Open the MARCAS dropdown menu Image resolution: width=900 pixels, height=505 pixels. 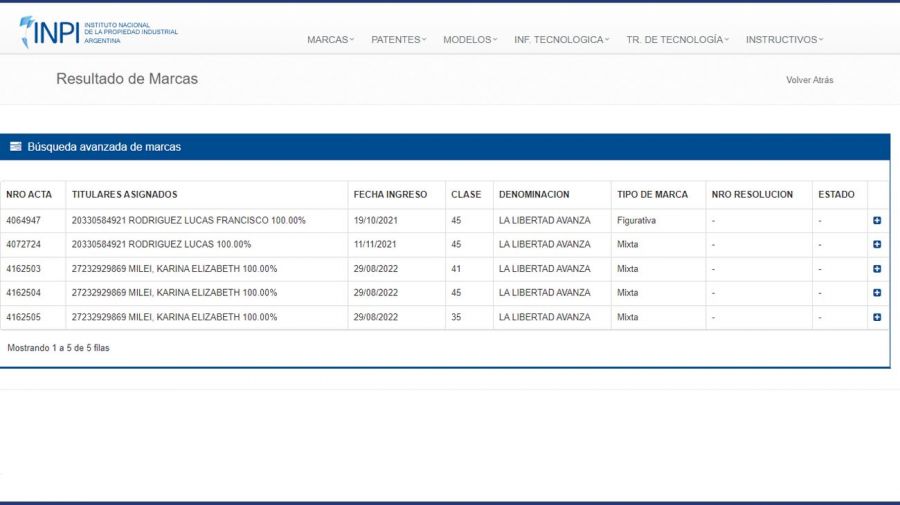330,40
